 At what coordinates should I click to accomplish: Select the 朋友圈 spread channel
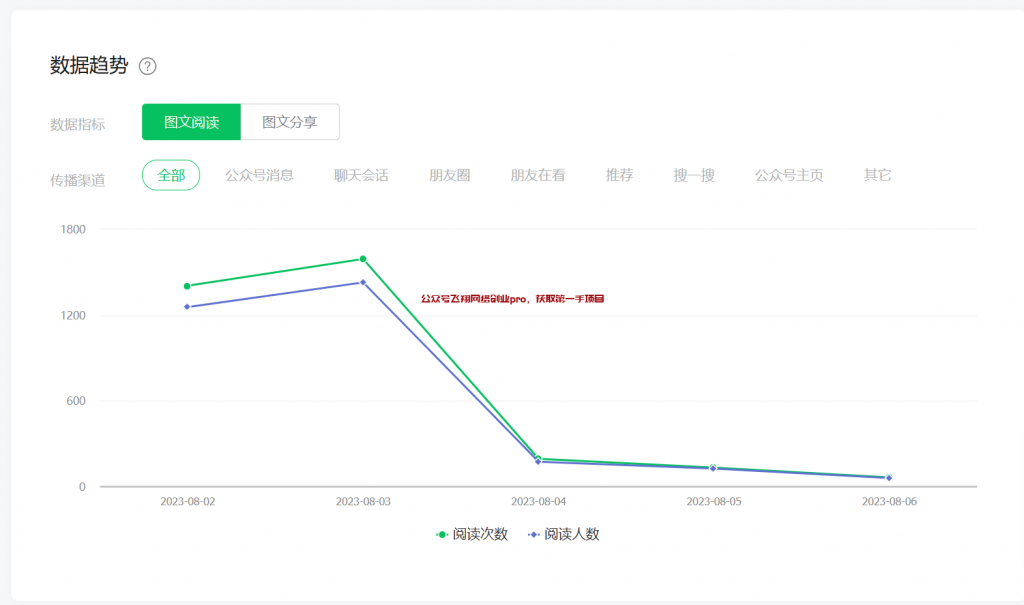(449, 174)
